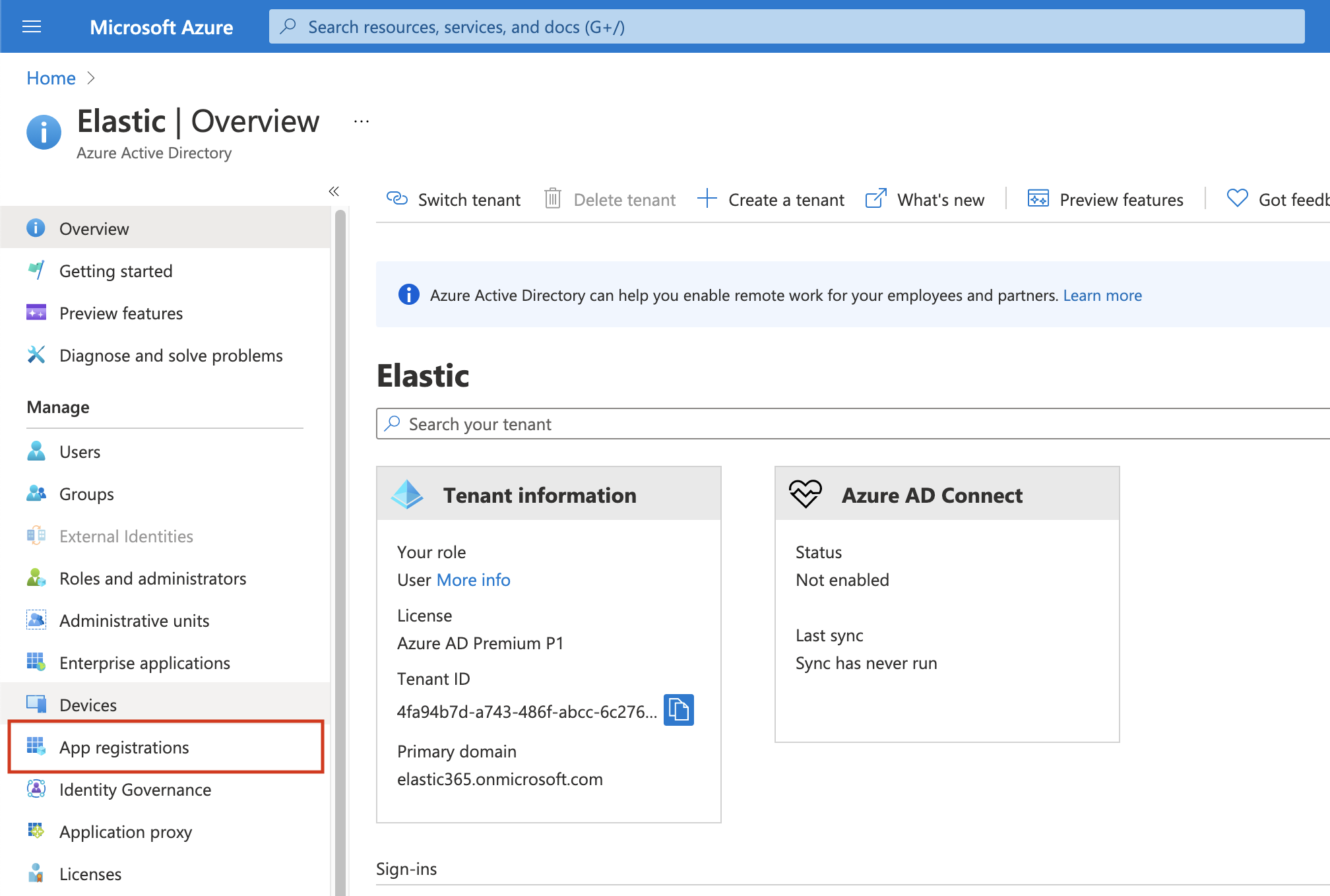Click the breadcrumb chevron after Home
Viewport: 1330px width, 896px height.
(x=91, y=78)
